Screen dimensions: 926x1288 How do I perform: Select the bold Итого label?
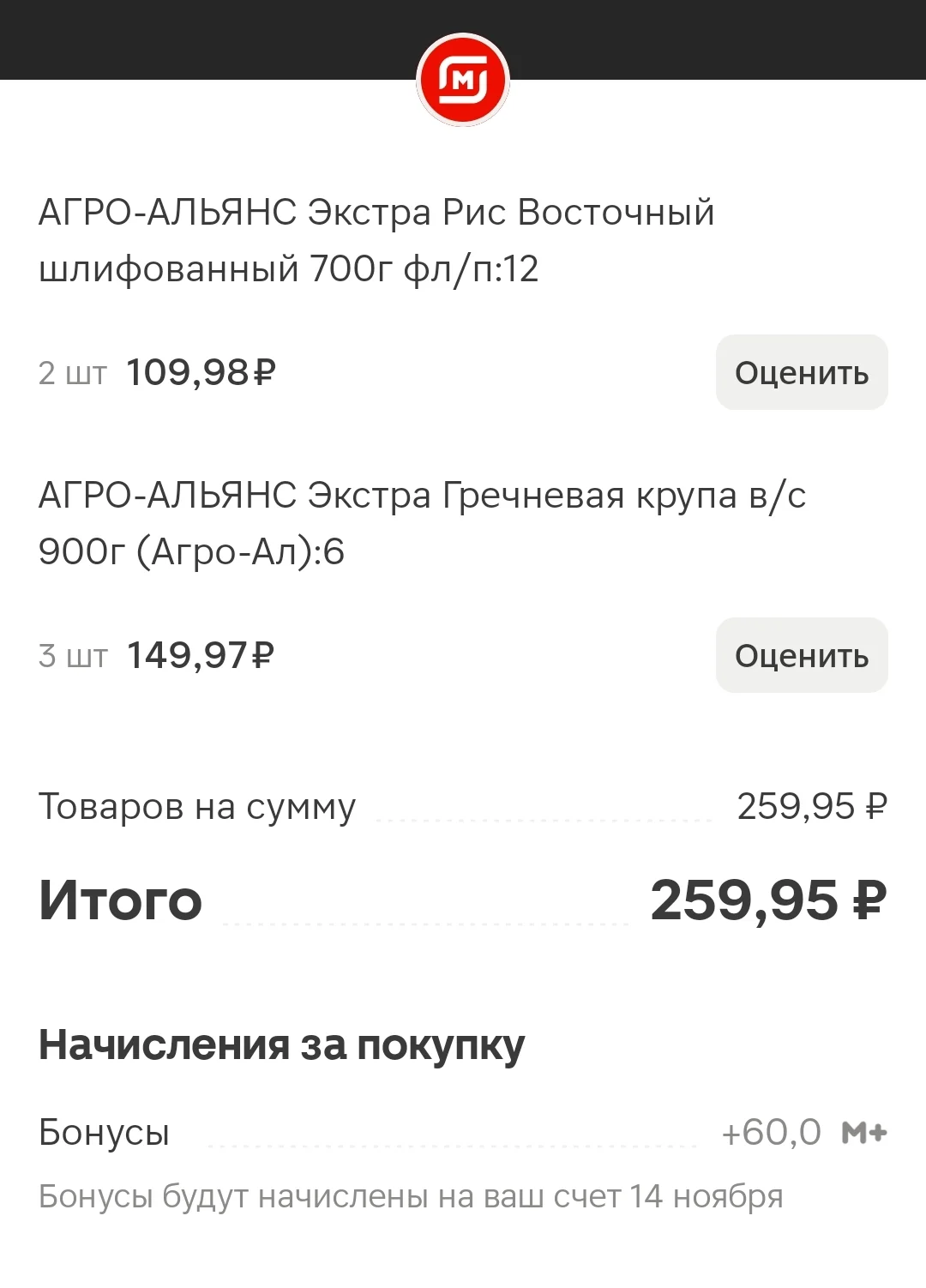coord(121,900)
